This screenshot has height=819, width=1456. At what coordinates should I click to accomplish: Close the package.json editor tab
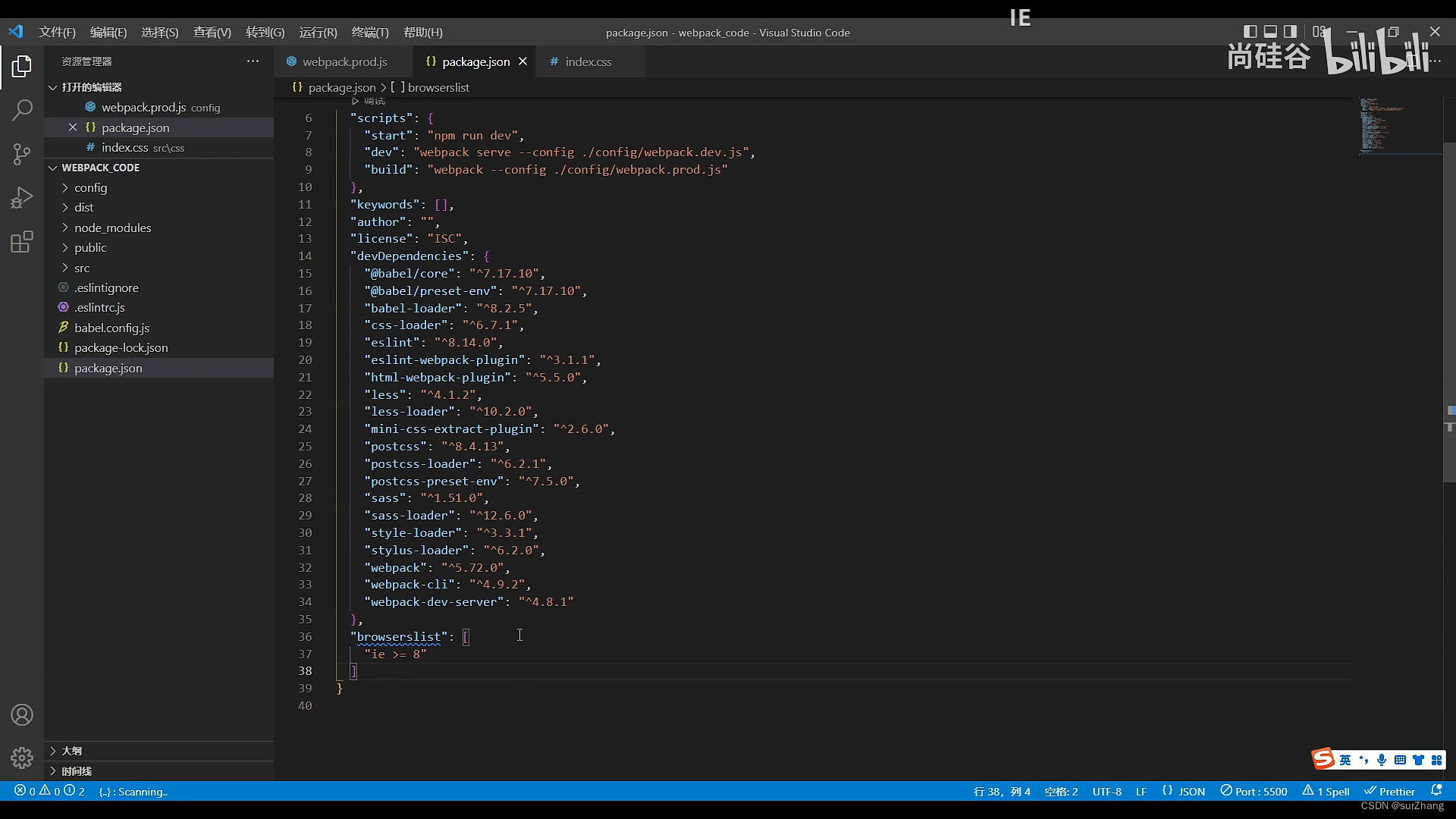tap(522, 61)
